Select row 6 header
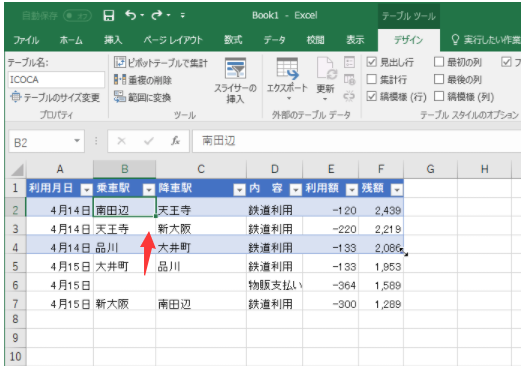The height and width of the screenshot is (366, 521). coord(15,285)
